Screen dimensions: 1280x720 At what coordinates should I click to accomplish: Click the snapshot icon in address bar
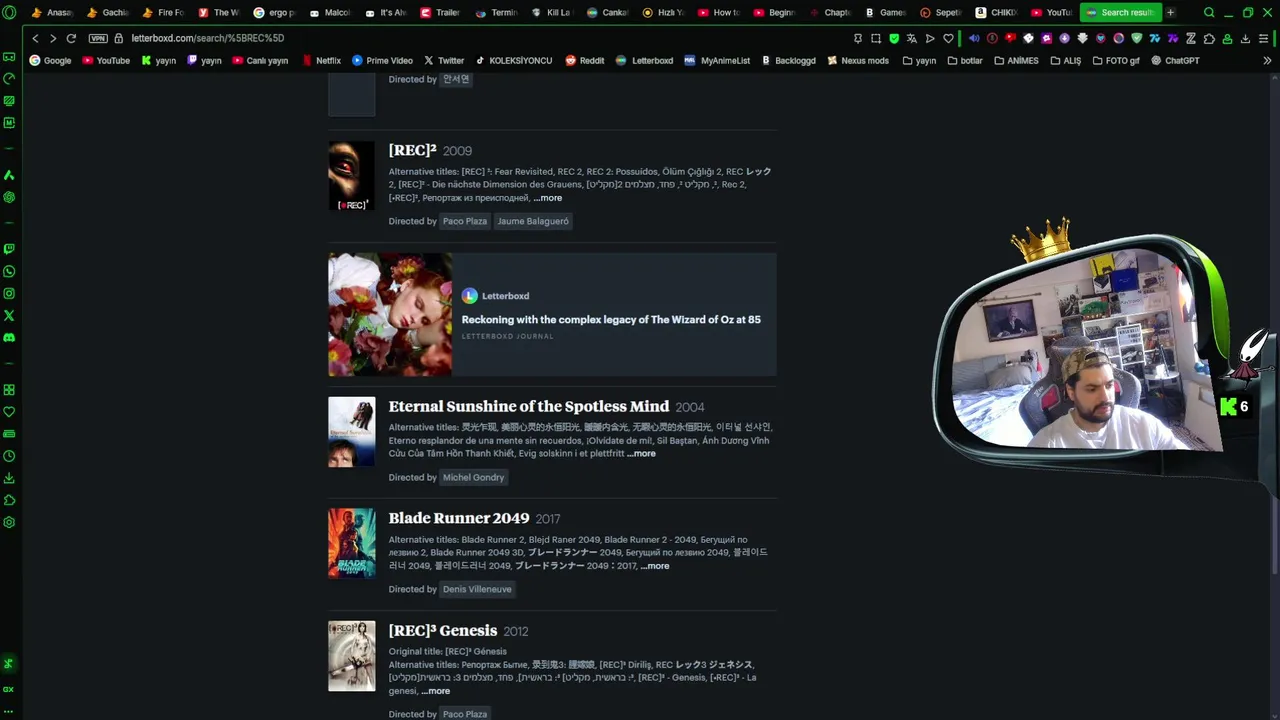click(x=876, y=38)
